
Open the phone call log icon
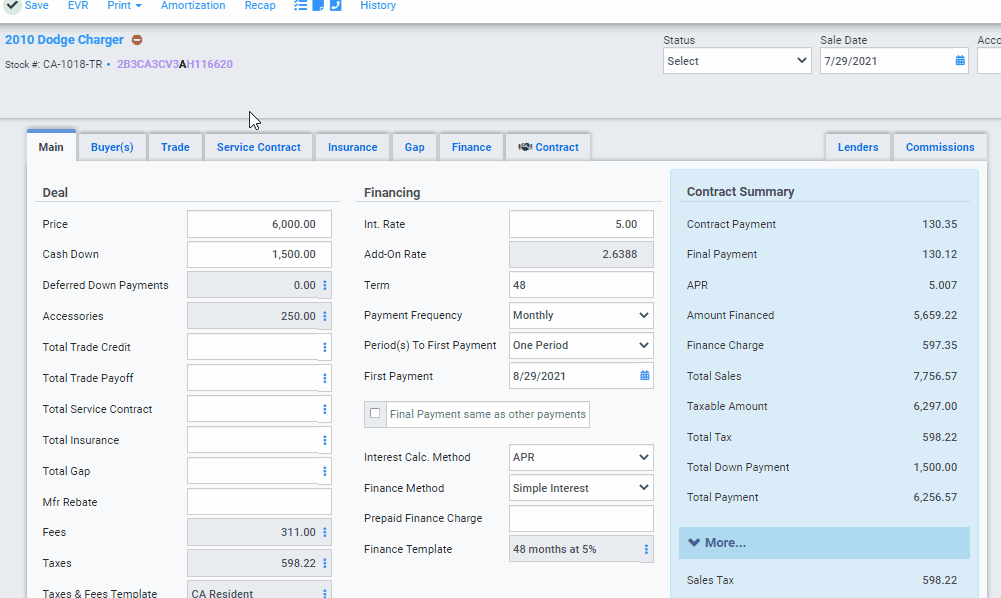[x=336, y=5]
